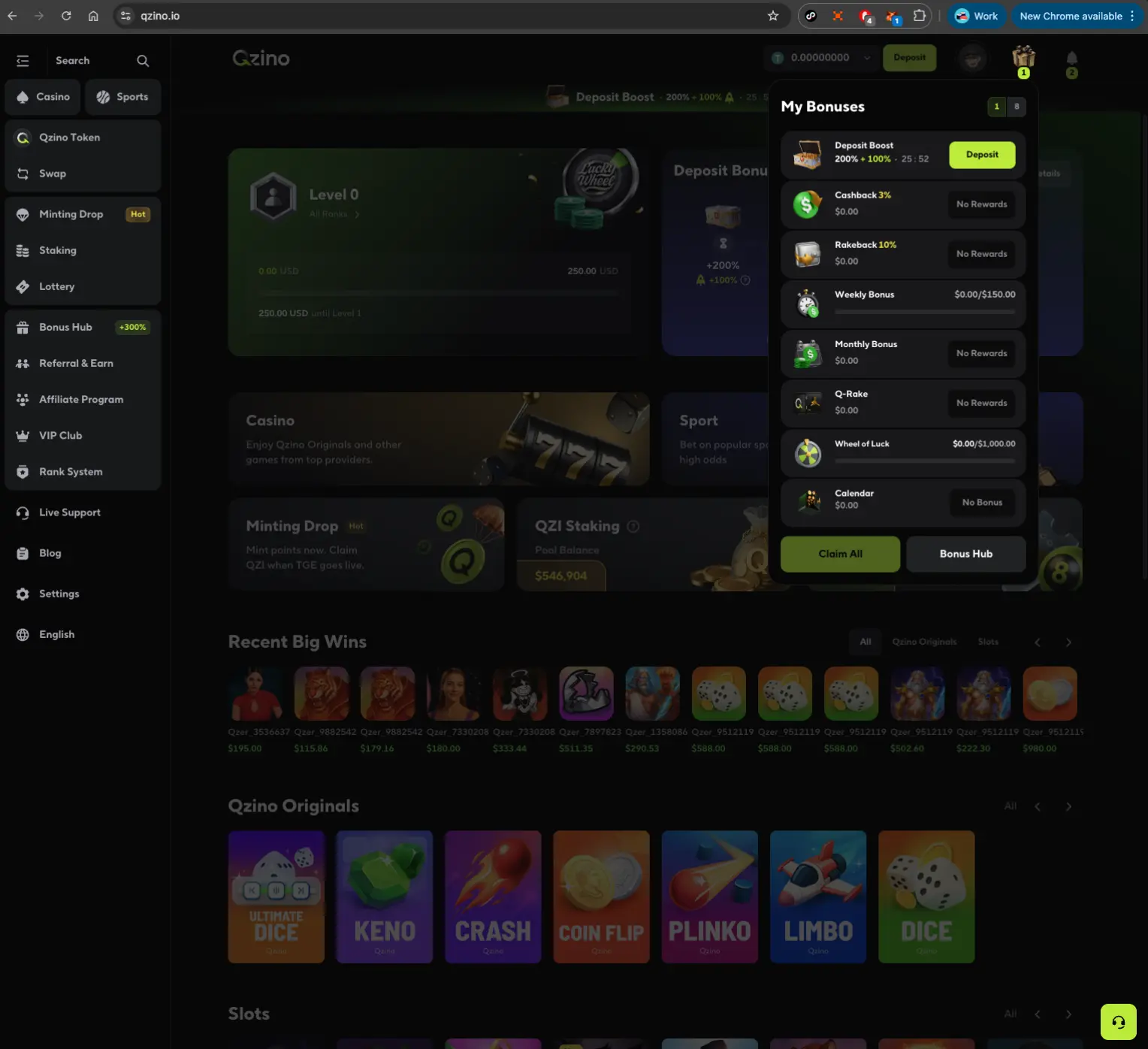
Task: Open Lottery in the sidebar
Action: click(x=83, y=286)
